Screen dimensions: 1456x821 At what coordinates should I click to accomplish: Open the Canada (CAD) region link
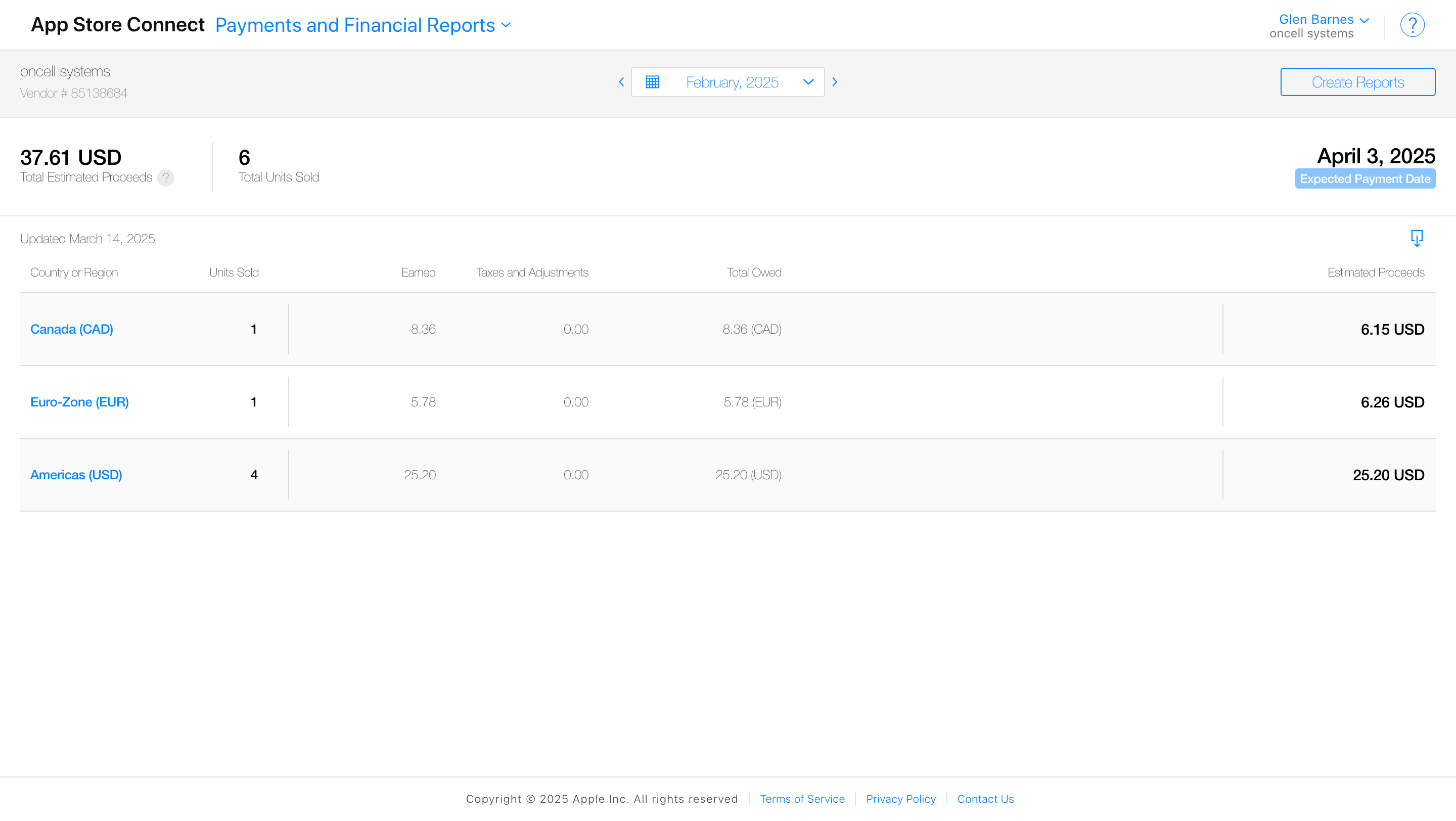(x=72, y=330)
